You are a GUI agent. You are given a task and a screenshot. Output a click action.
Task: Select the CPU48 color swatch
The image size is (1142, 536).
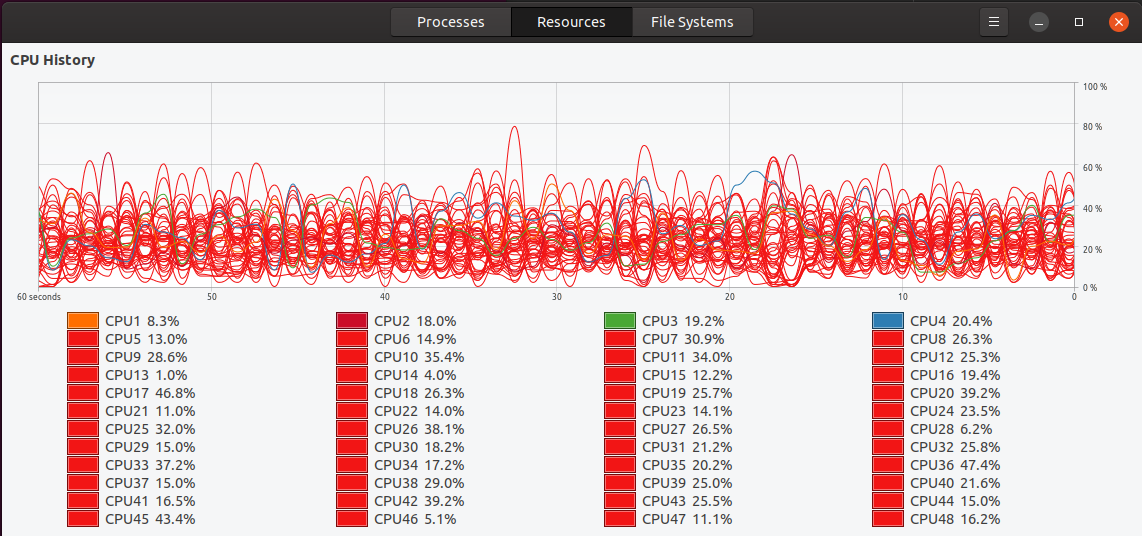click(x=888, y=519)
